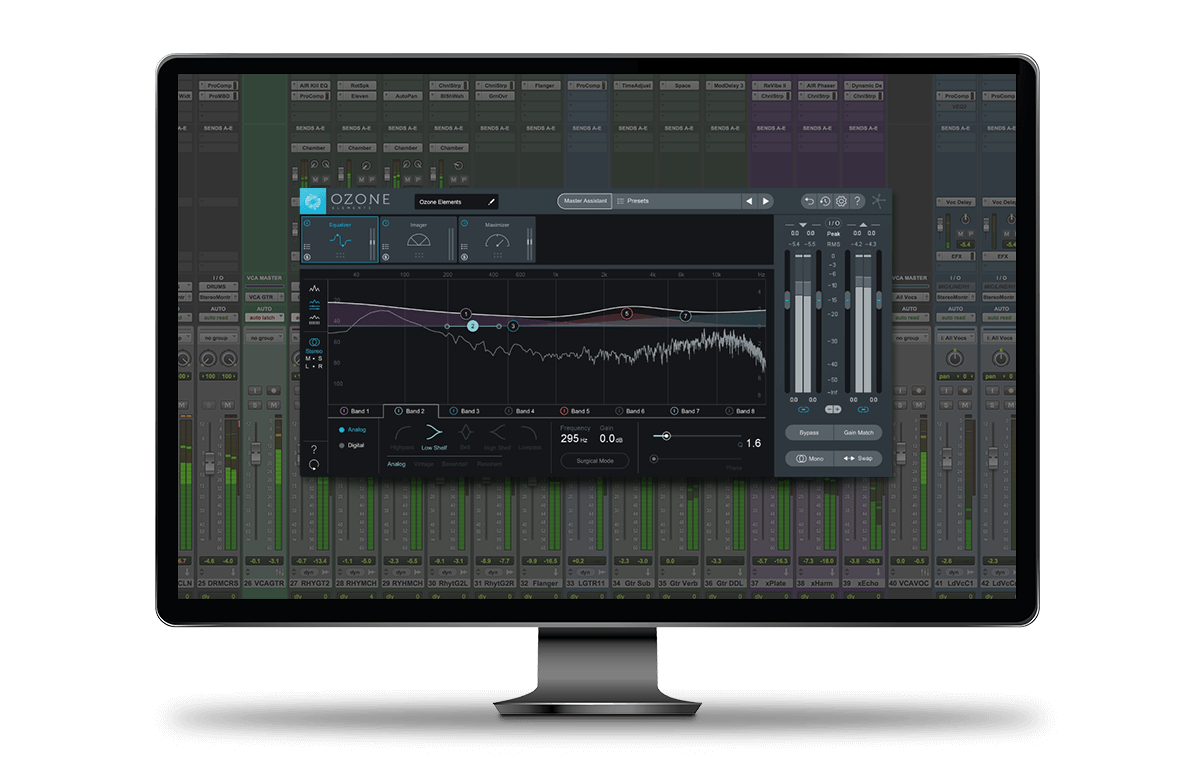Select the Lowpass filter shape

pos(529,437)
